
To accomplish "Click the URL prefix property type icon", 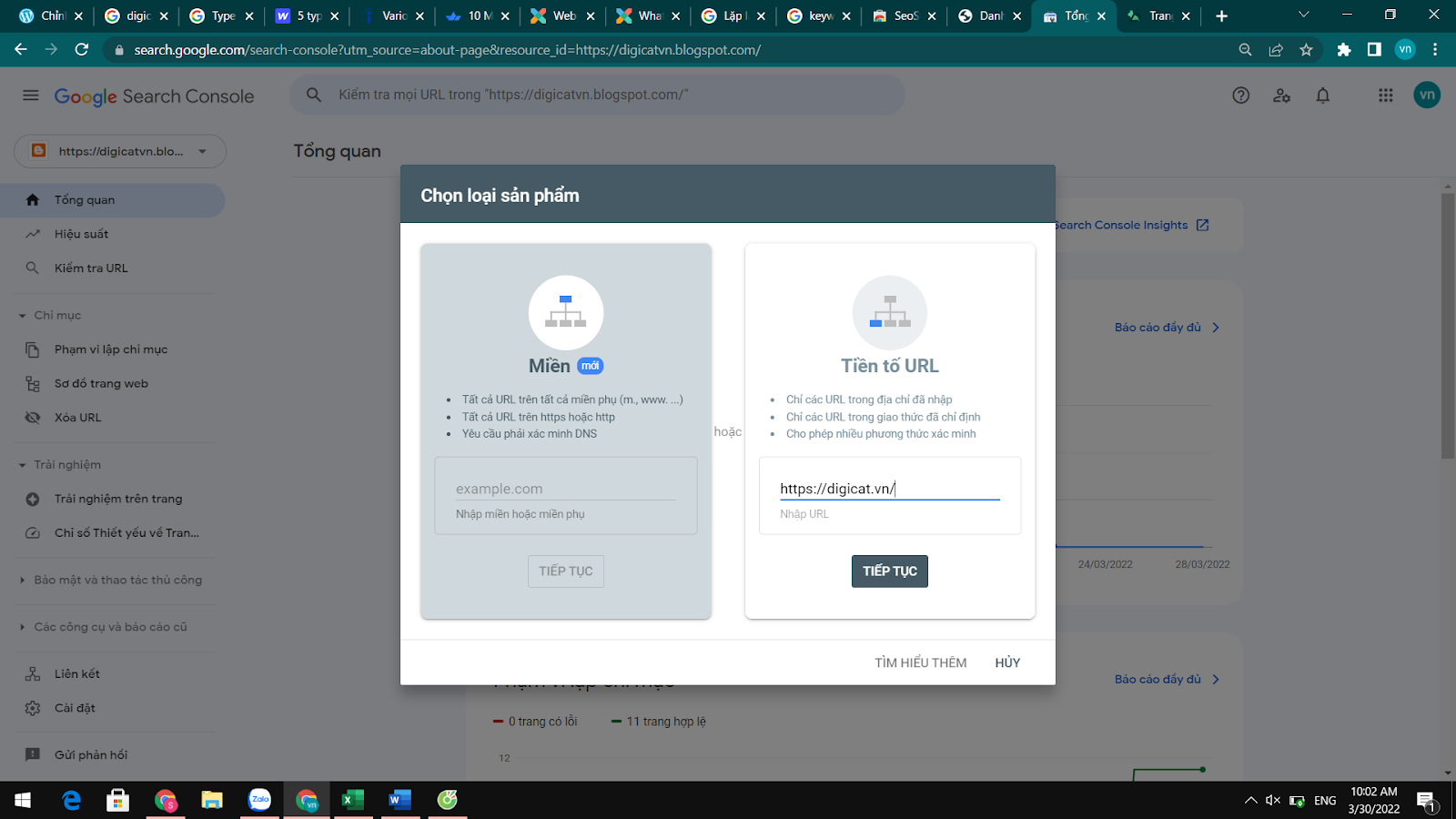I will (890, 312).
